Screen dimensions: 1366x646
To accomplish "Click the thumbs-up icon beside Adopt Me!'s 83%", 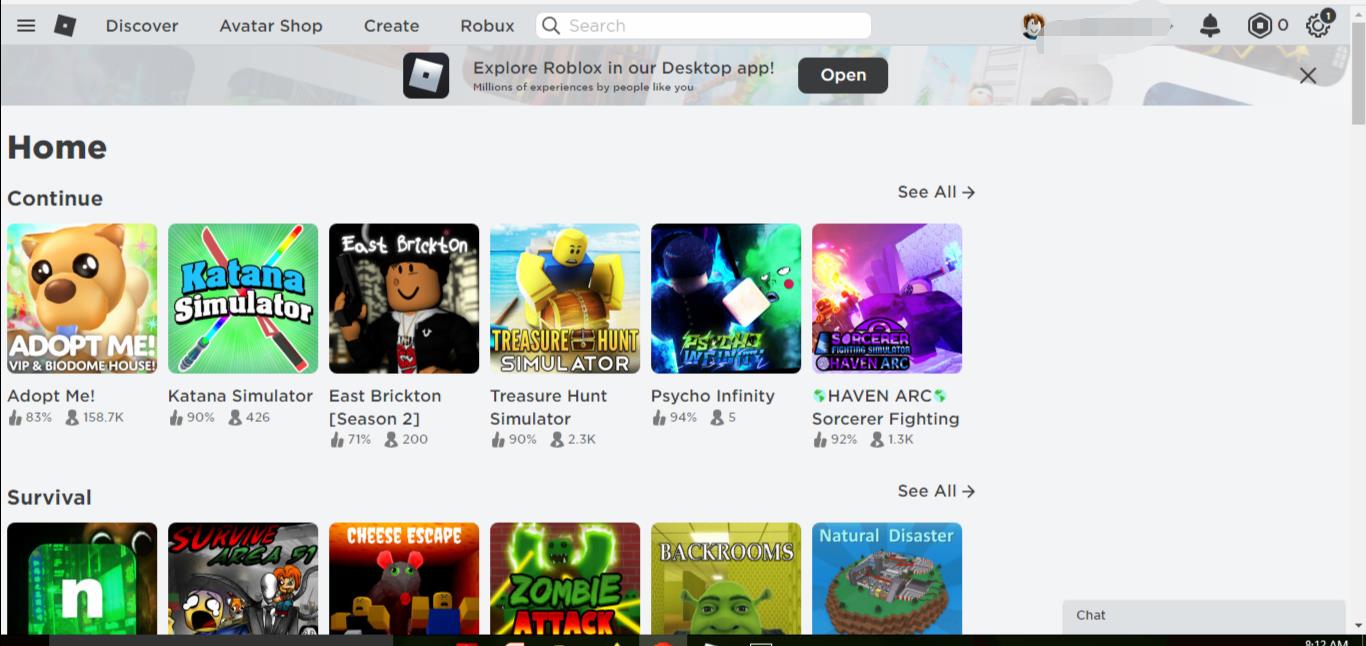I will click(15, 418).
